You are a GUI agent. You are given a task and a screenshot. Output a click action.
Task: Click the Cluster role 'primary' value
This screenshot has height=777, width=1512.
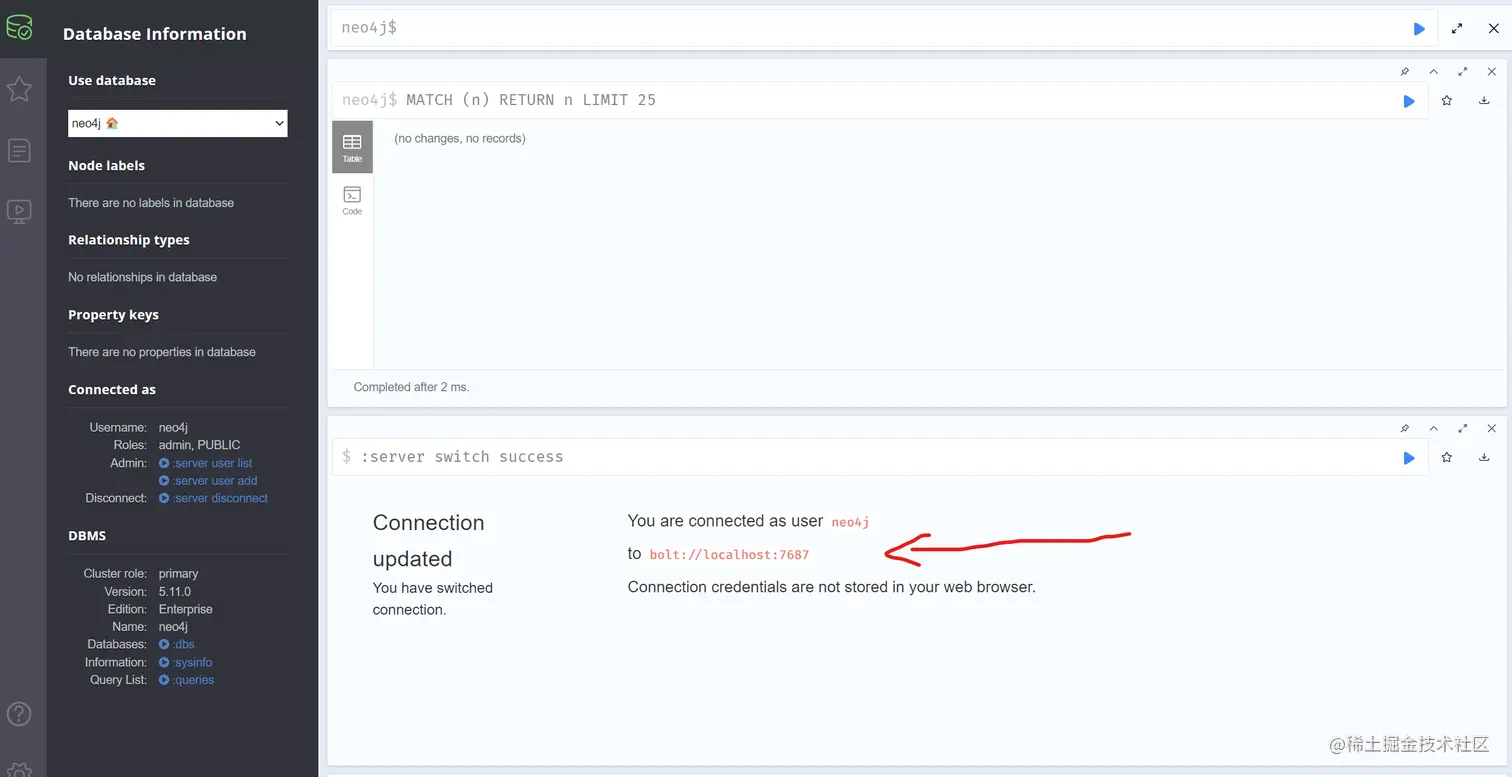[179, 574]
